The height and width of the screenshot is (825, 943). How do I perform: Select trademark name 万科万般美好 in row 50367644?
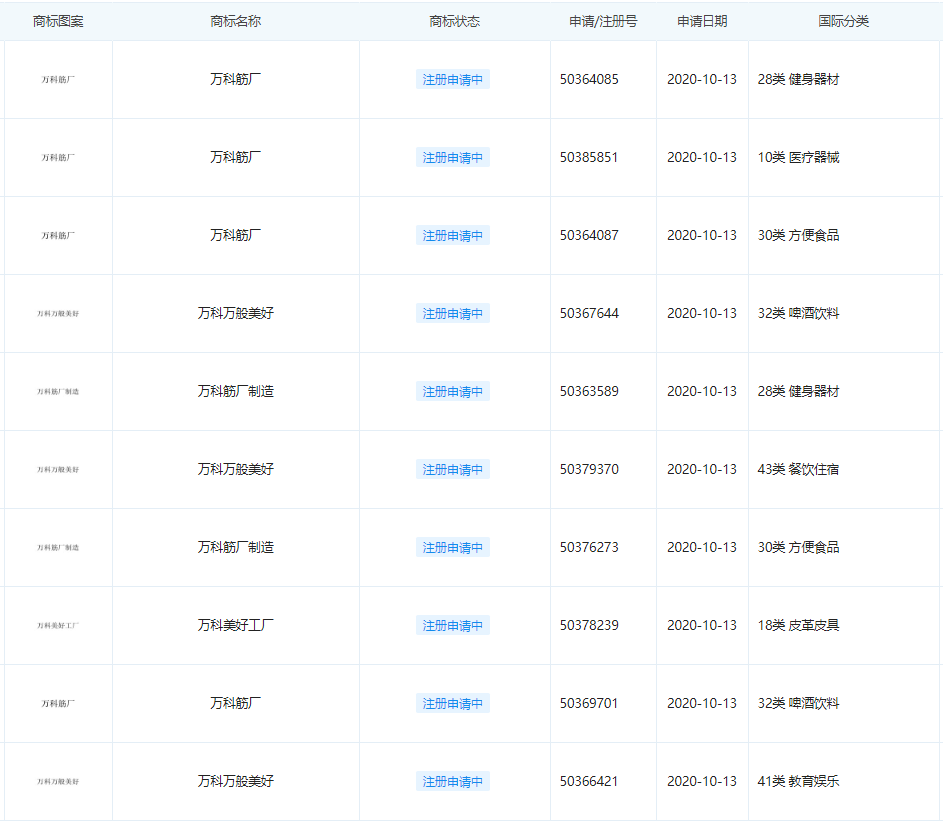[x=235, y=313]
